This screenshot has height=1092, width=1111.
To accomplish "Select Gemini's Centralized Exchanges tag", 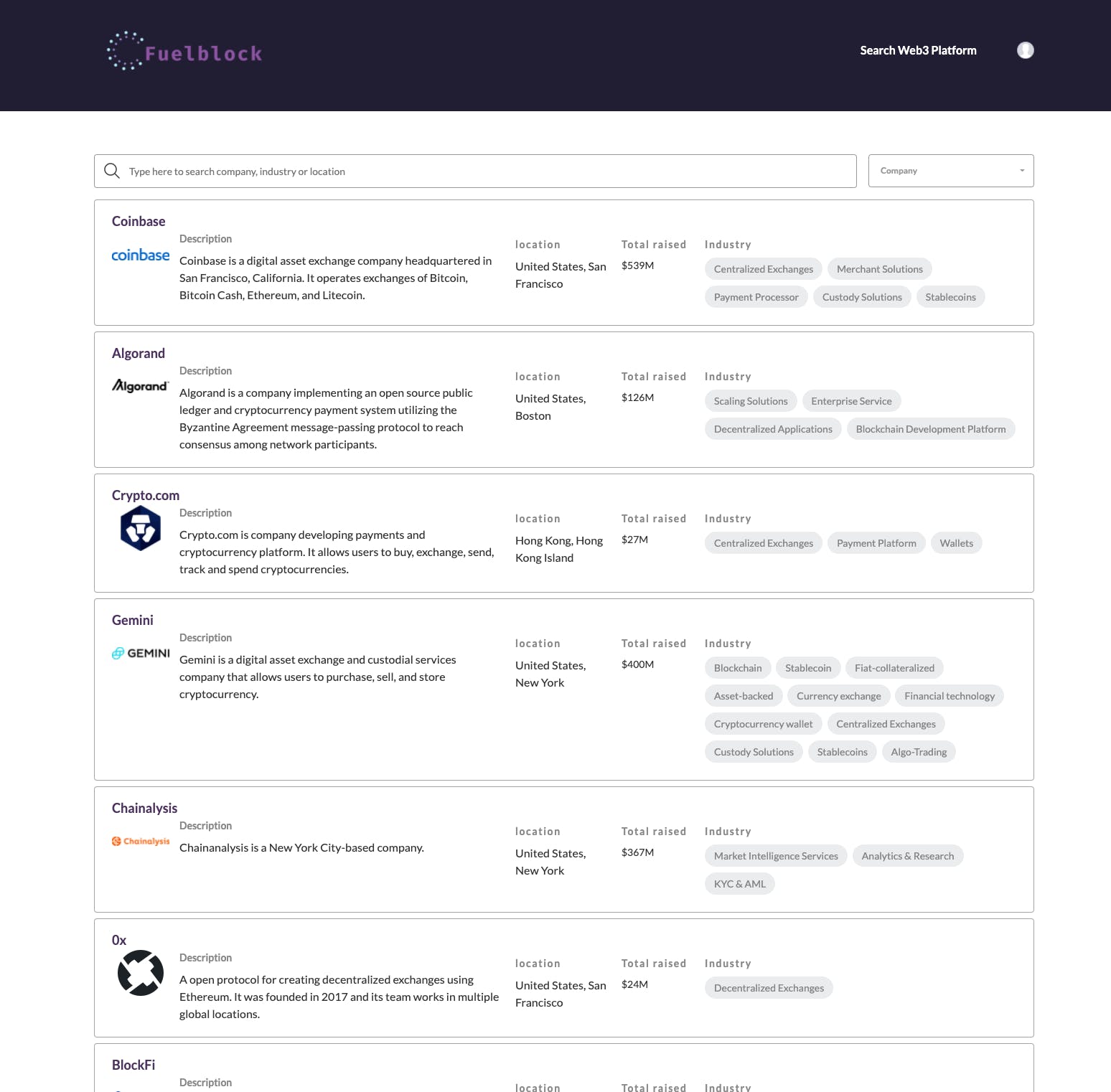I will [886, 724].
